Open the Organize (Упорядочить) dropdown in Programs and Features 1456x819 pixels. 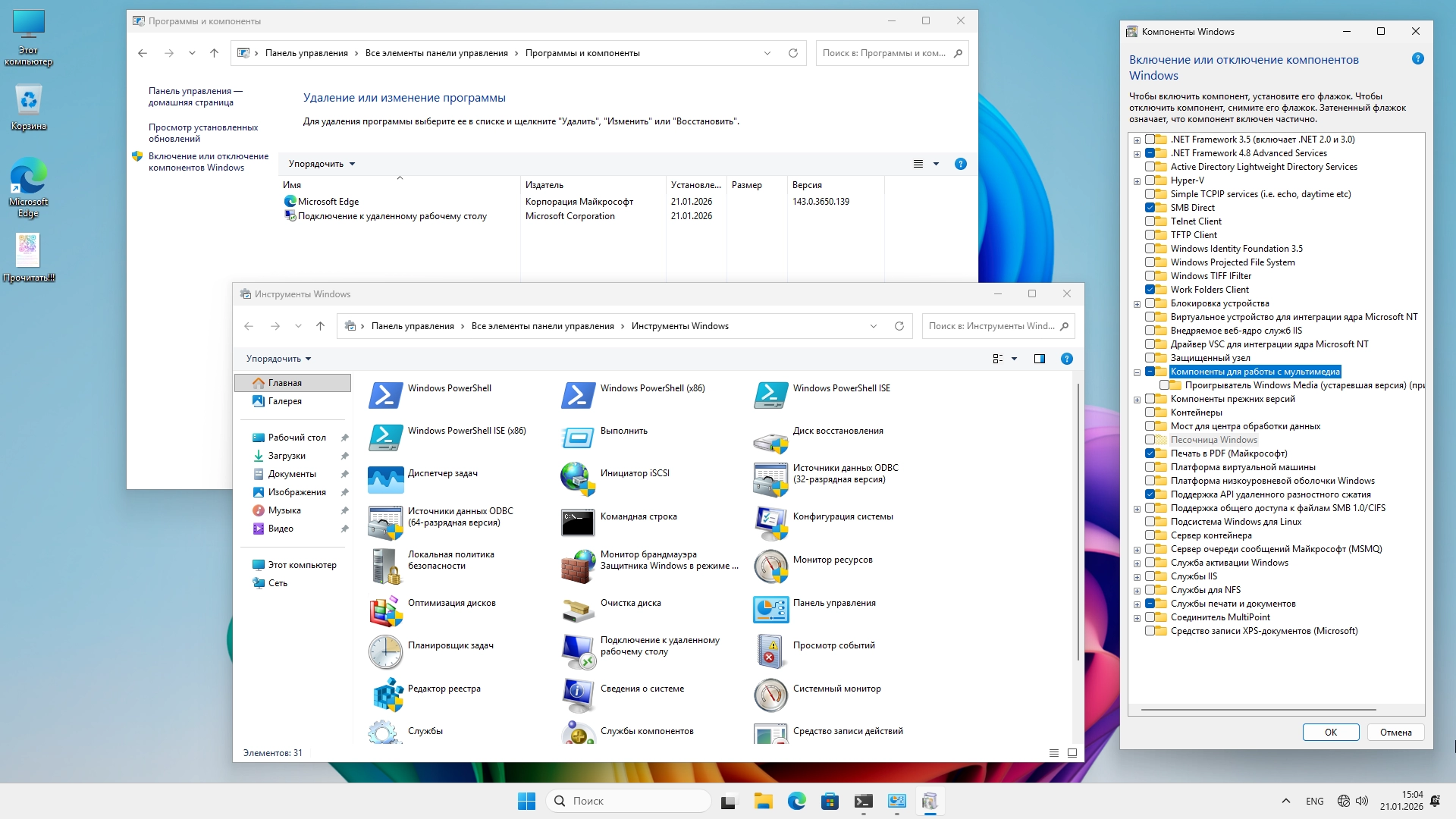pos(322,164)
